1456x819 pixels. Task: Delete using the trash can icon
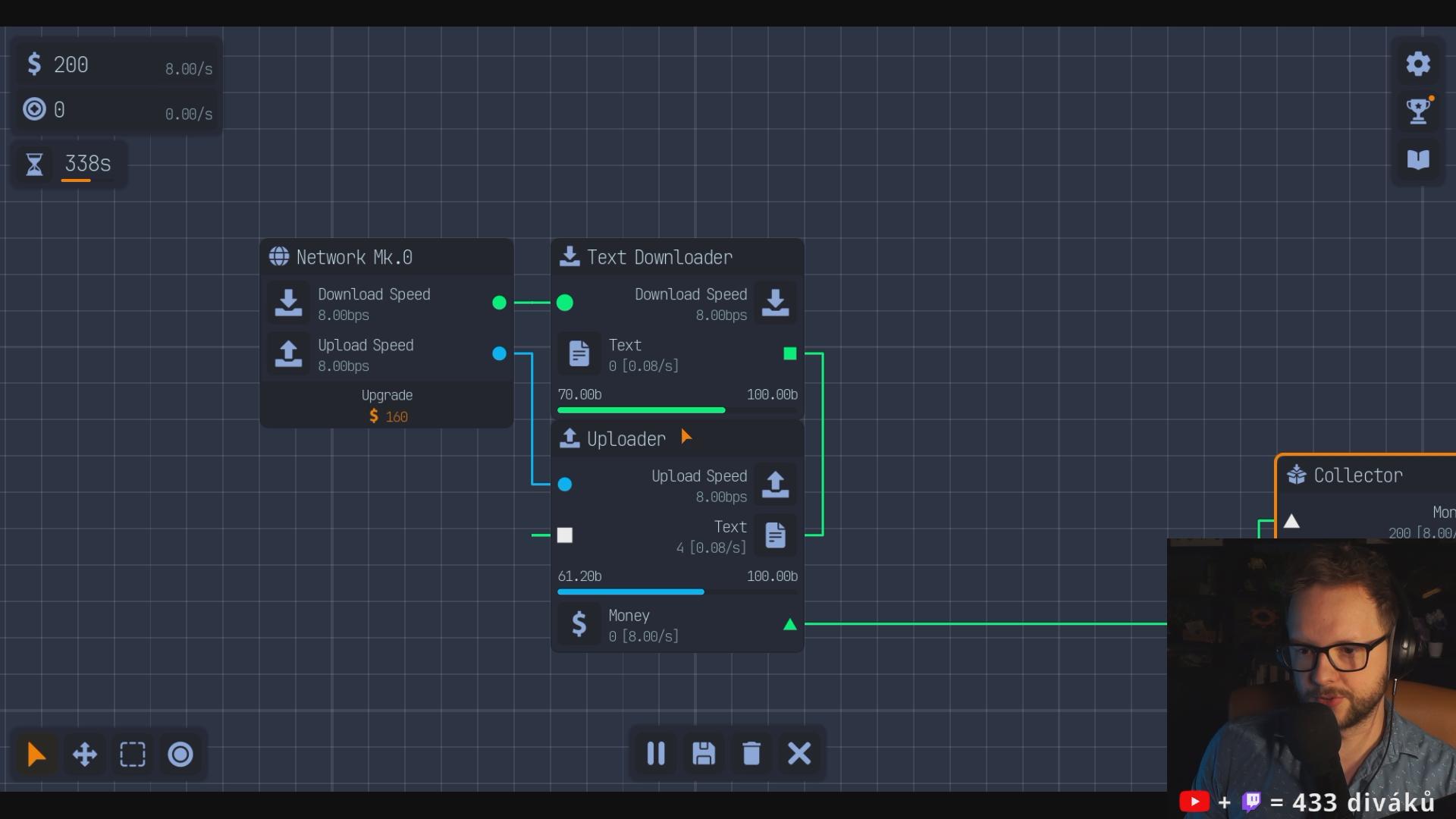tap(752, 753)
